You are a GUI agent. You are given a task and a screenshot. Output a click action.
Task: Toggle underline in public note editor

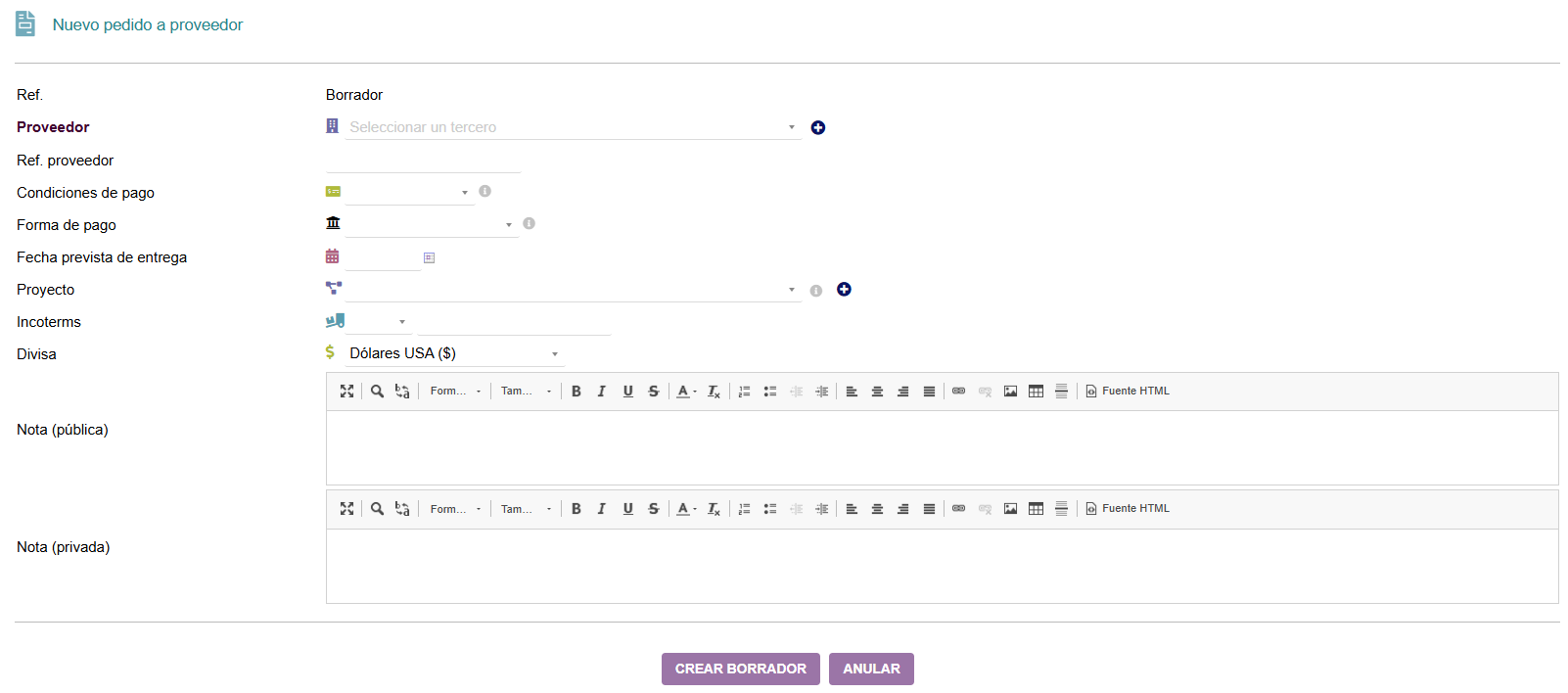coord(627,392)
